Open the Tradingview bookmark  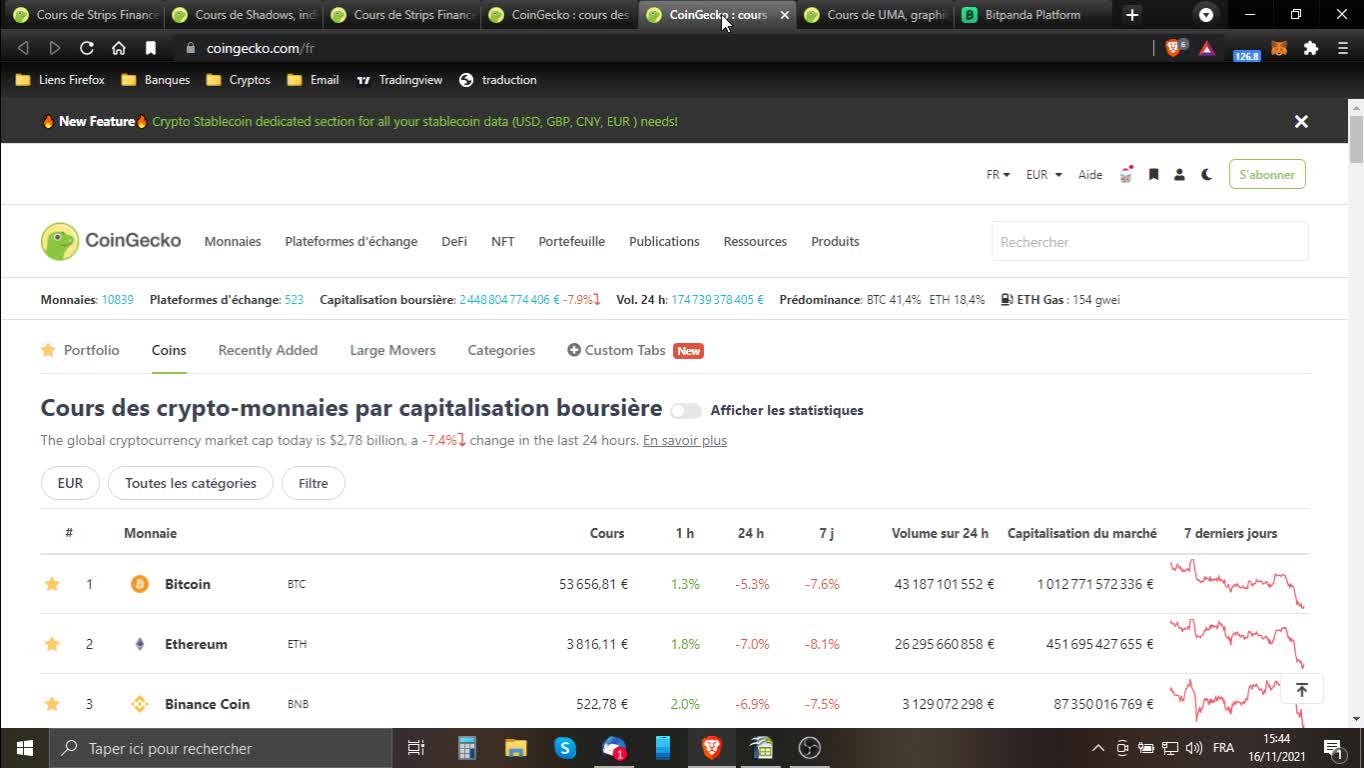pos(400,80)
